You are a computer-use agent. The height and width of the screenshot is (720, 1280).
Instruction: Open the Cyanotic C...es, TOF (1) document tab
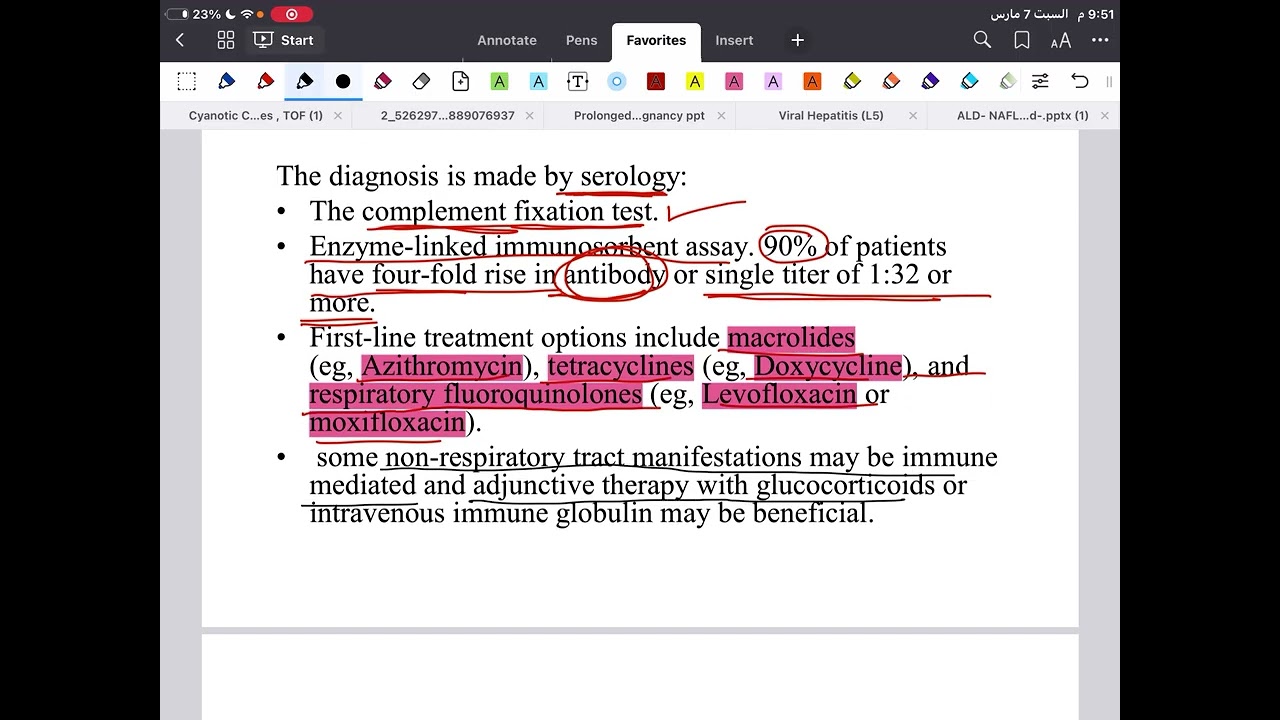click(x=256, y=115)
